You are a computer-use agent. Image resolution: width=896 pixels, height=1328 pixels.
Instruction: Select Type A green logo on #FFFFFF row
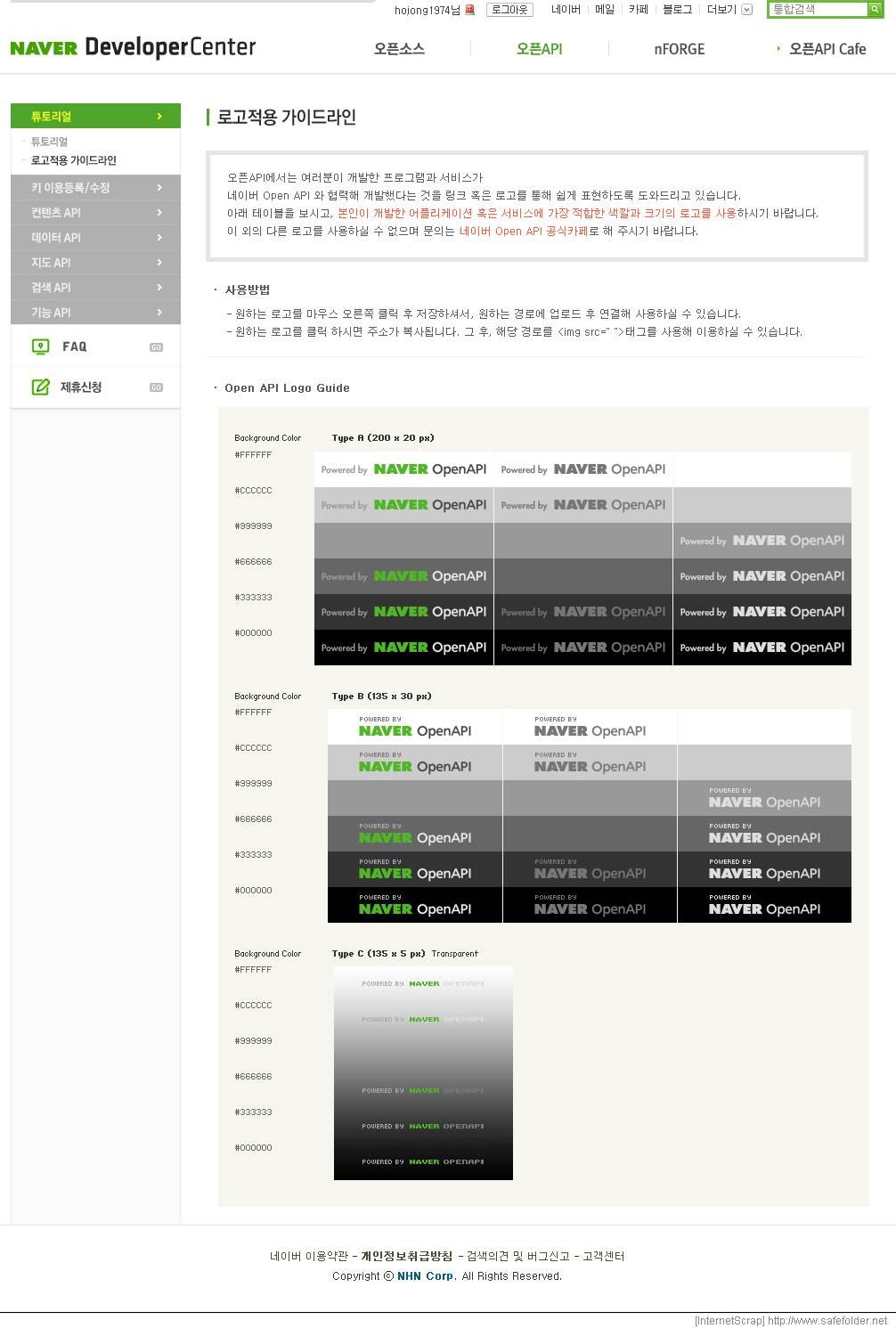403,469
